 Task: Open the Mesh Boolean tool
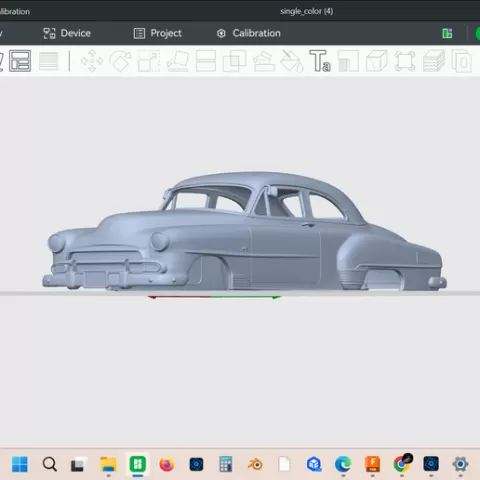pos(234,61)
